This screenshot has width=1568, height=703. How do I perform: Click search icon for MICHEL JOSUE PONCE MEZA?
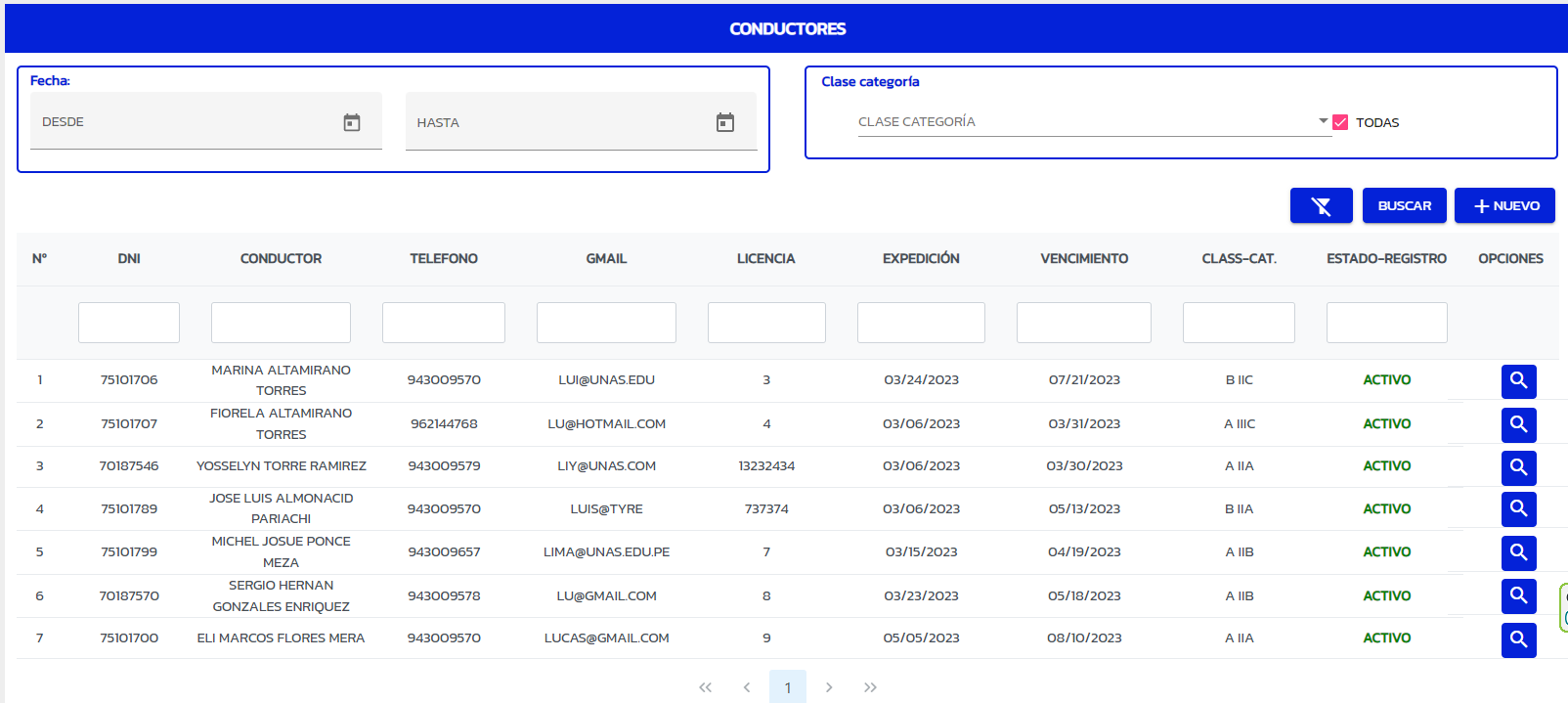[1518, 552]
